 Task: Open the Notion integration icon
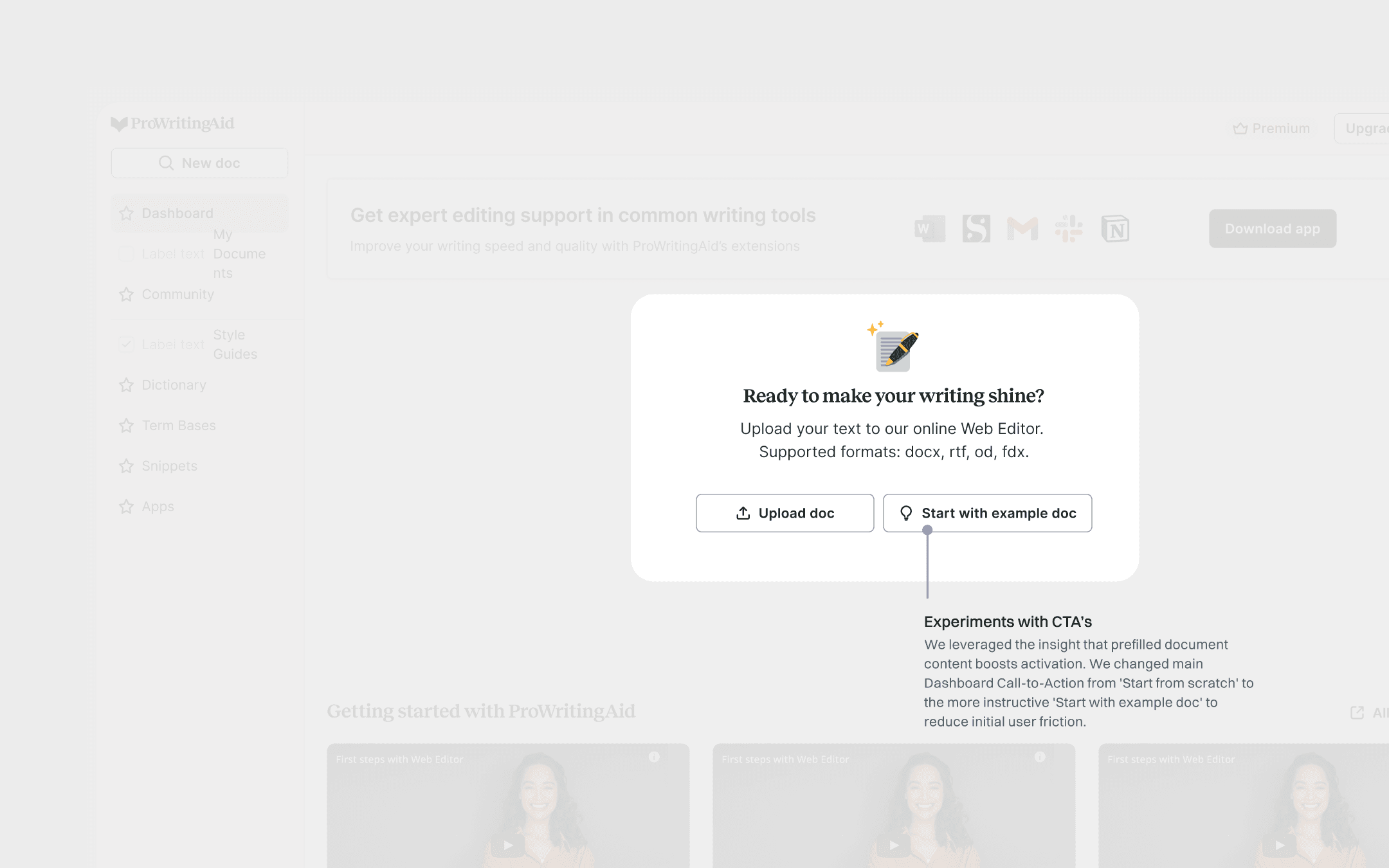(1115, 229)
